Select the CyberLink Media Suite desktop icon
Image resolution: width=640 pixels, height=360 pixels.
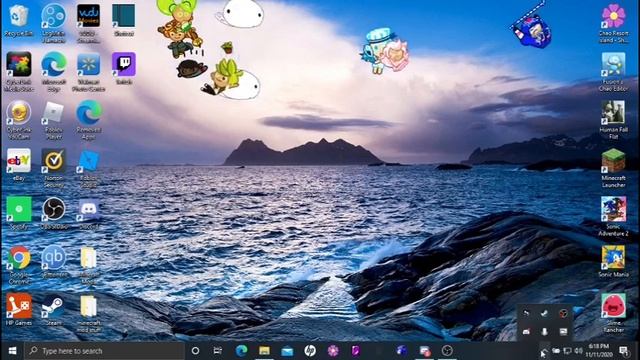18,71
